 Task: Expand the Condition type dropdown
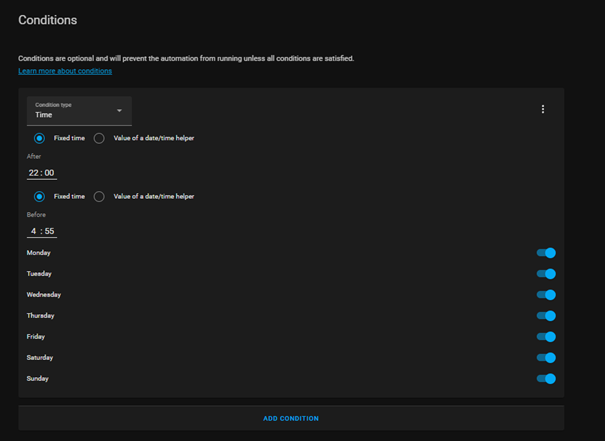[78, 110]
